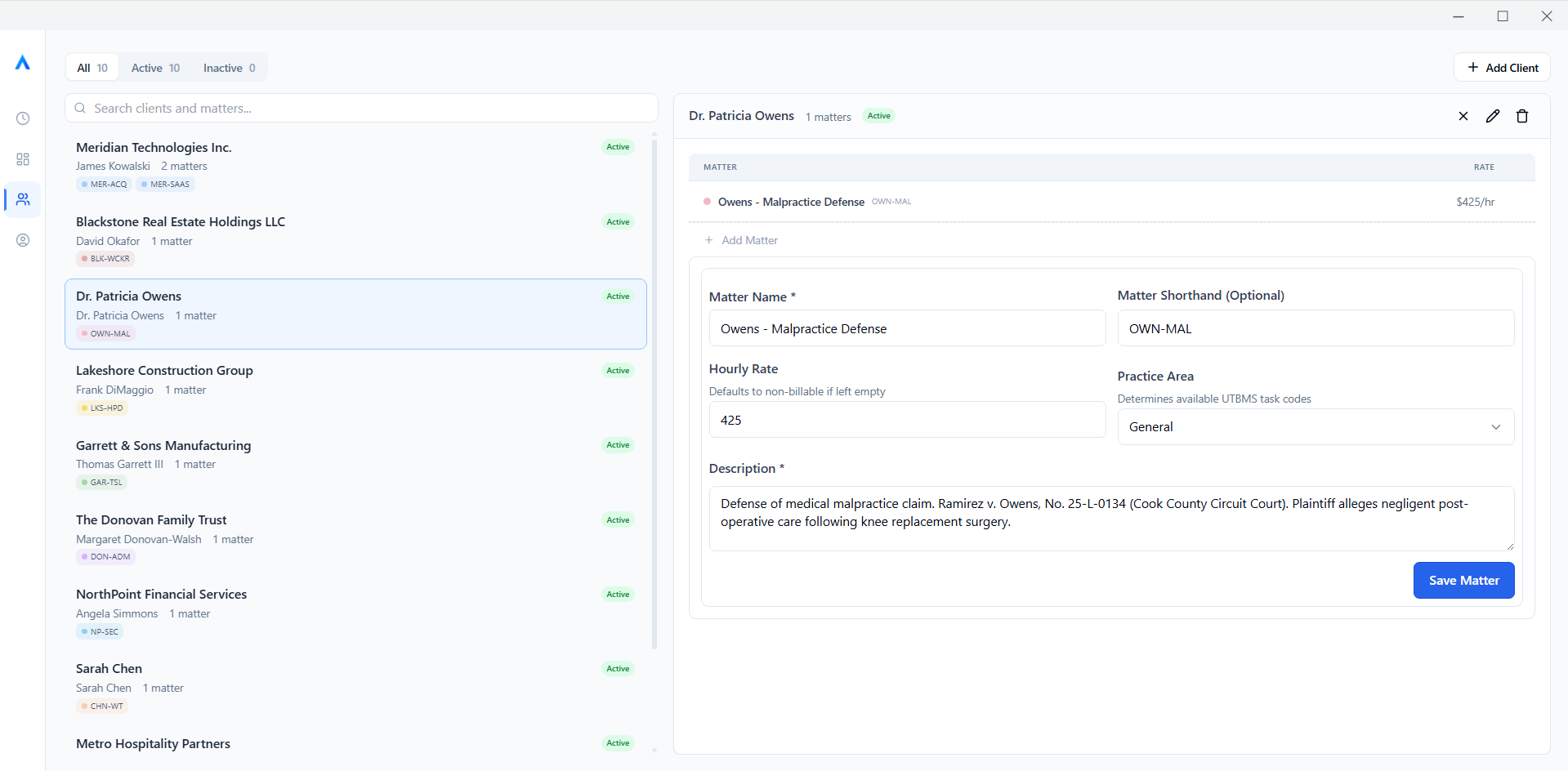This screenshot has height=771, width=1568.
Task: Edit Dr. Patricia Owens using the pencil icon
Action: click(x=1493, y=116)
